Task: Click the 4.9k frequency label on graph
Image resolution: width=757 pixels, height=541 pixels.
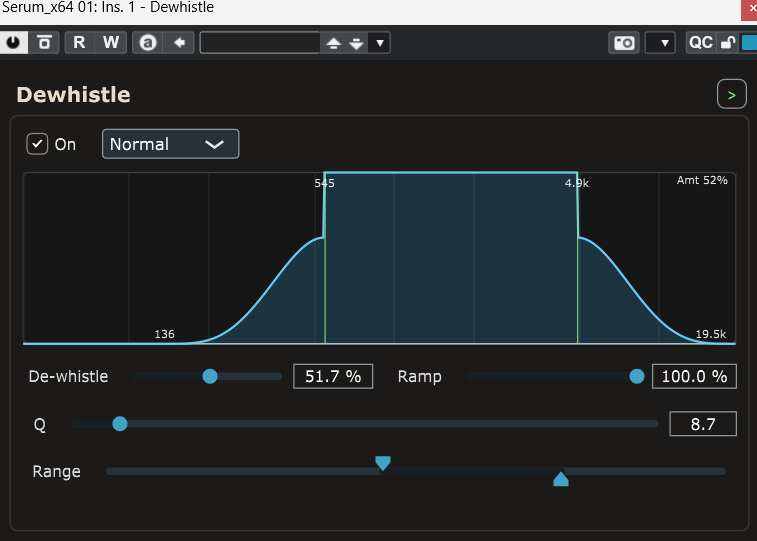Action: [577, 183]
